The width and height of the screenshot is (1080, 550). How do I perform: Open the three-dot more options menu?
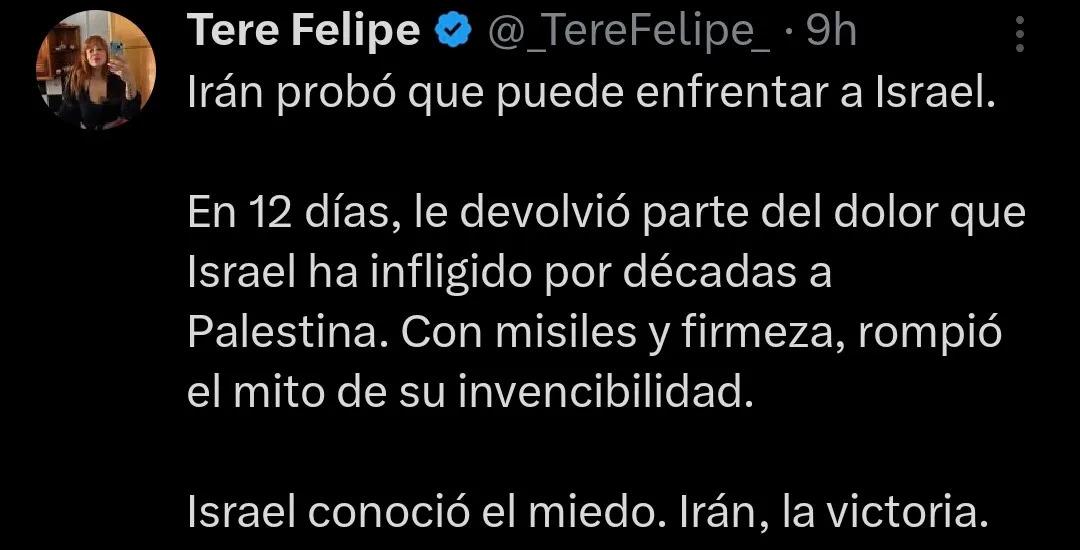click(x=1020, y=32)
